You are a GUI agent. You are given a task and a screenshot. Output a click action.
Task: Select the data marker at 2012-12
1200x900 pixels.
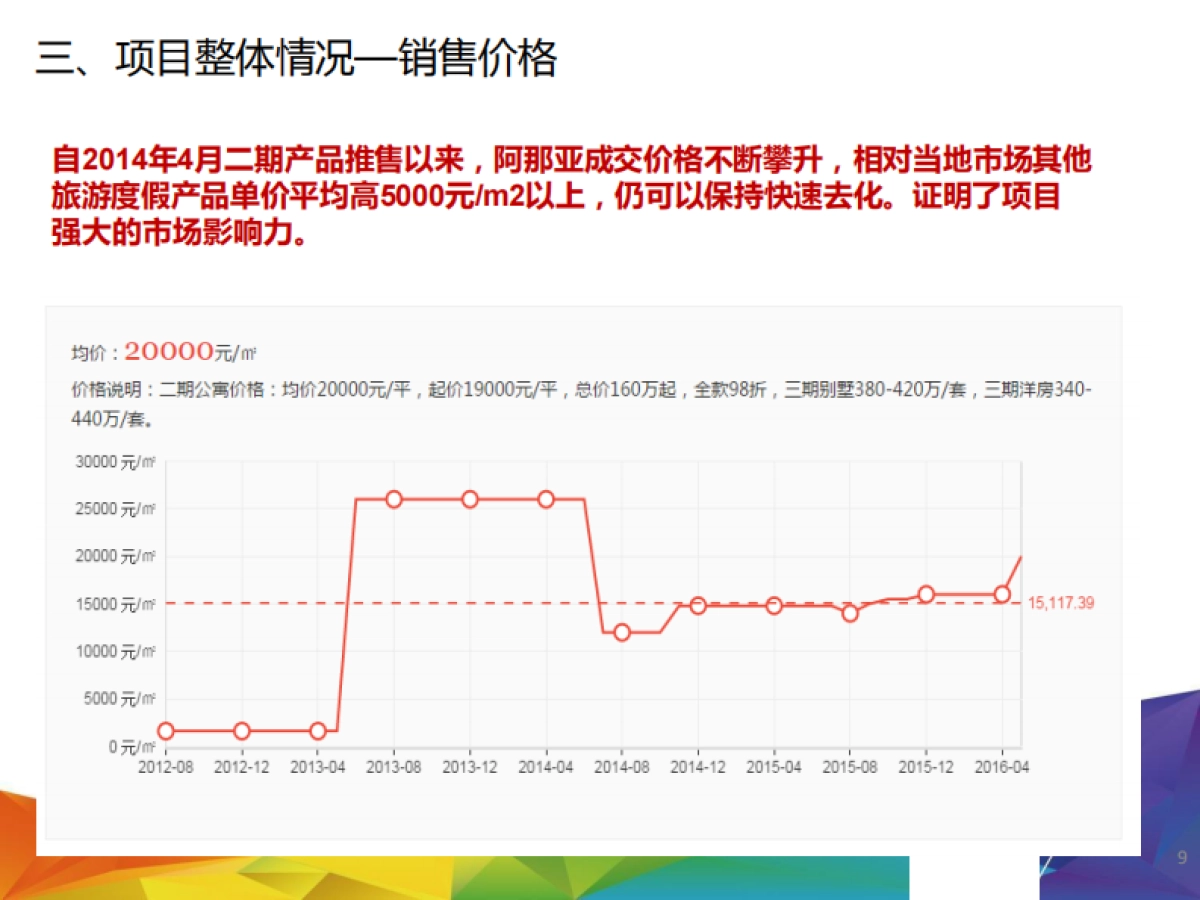click(x=241, y=731)
